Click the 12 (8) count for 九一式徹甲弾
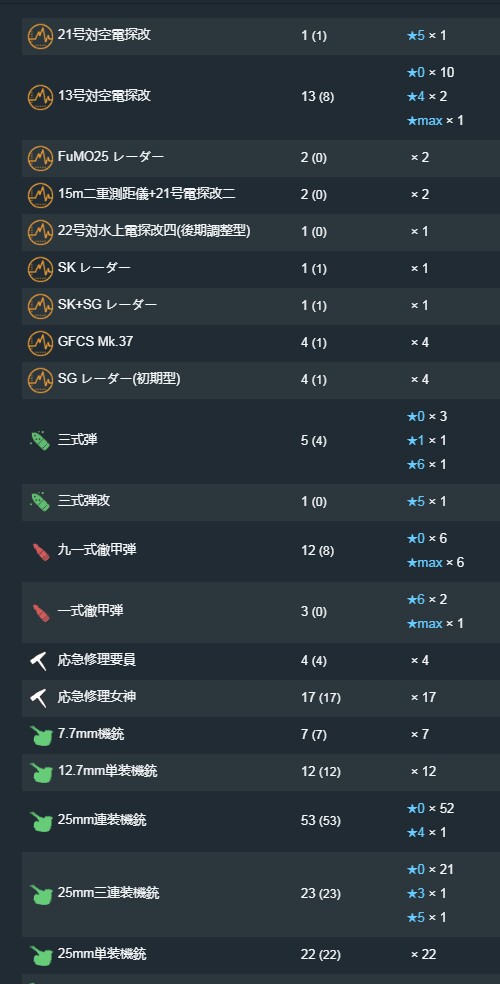The image size is (500, 984). 317,551
